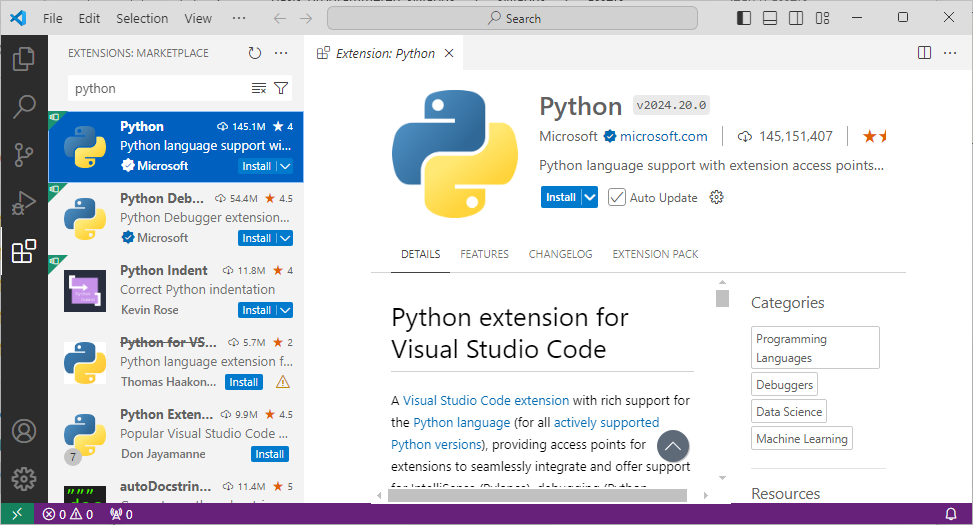The width and height of the screenshot is (973, 525).
Task: Click the horizontal scrollbar in details
Action: tap(537, 495)
